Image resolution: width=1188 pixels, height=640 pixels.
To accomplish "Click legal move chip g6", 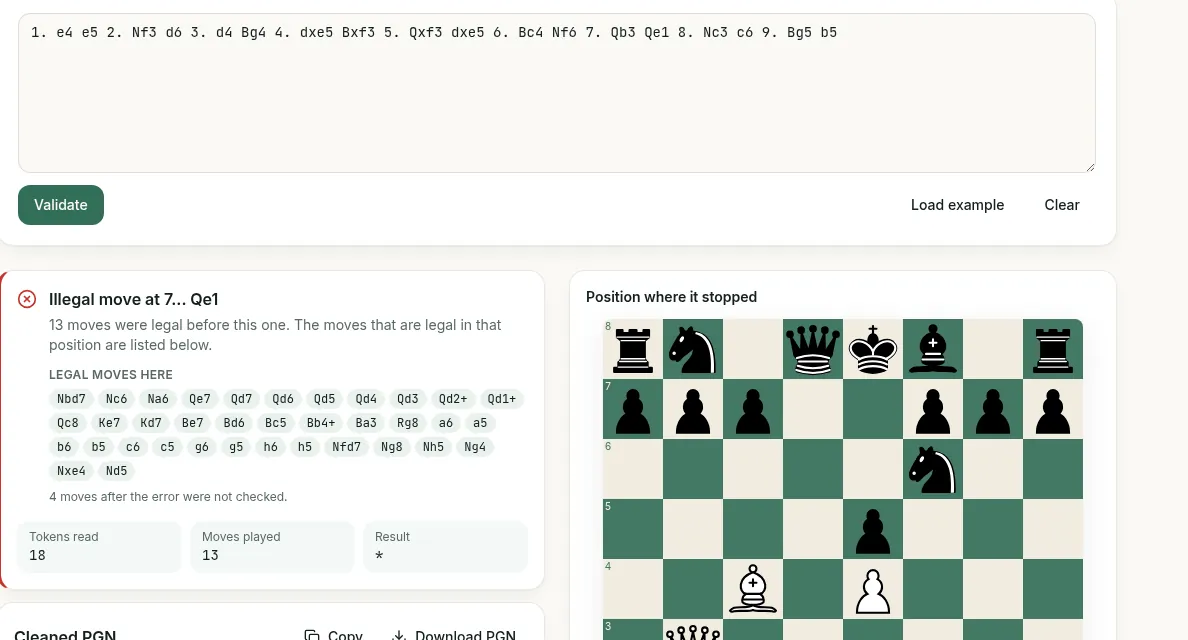I will coord(202,447).
